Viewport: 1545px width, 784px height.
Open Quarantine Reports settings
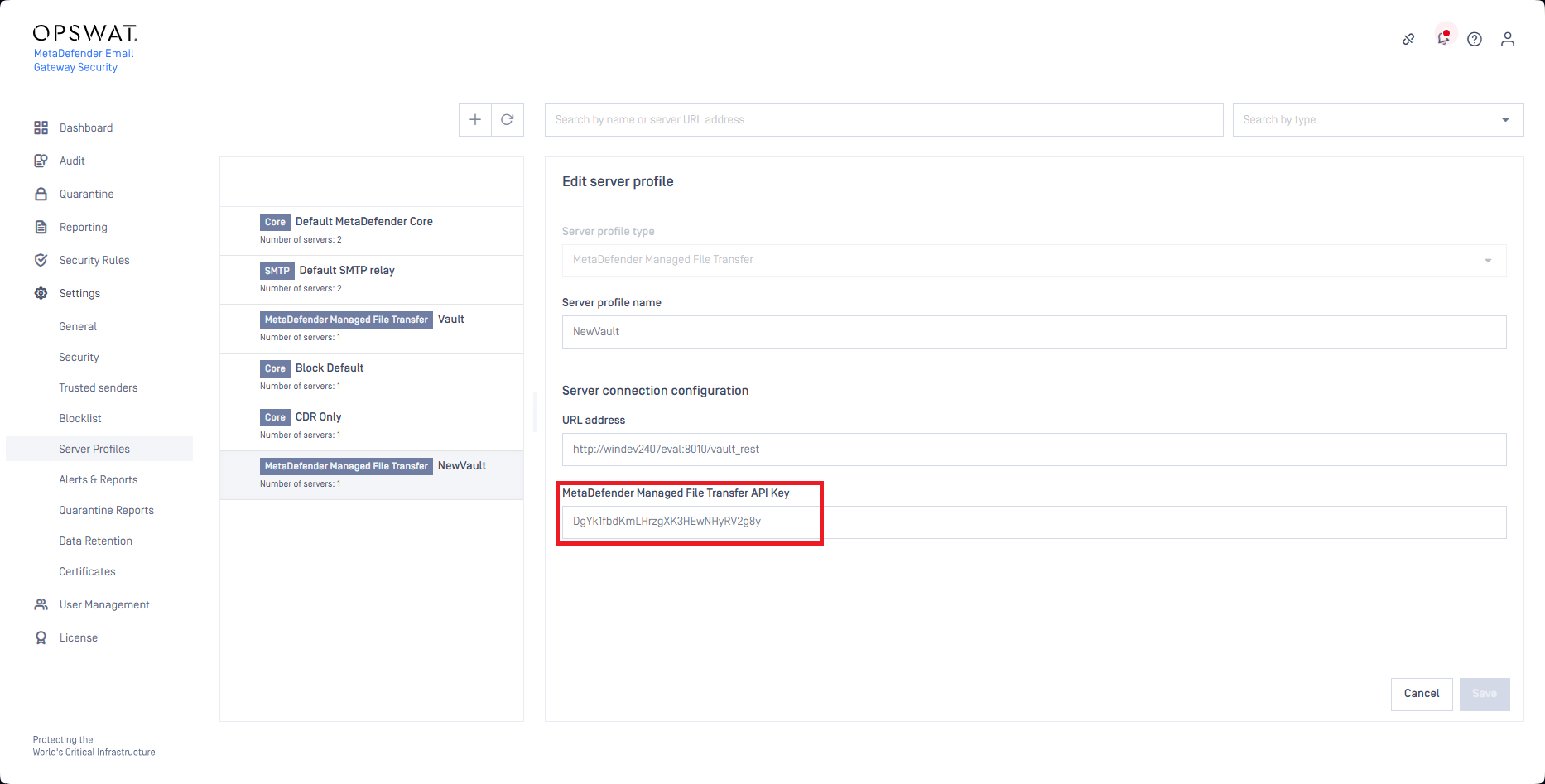pyautogui.click(x=106, y=510)
